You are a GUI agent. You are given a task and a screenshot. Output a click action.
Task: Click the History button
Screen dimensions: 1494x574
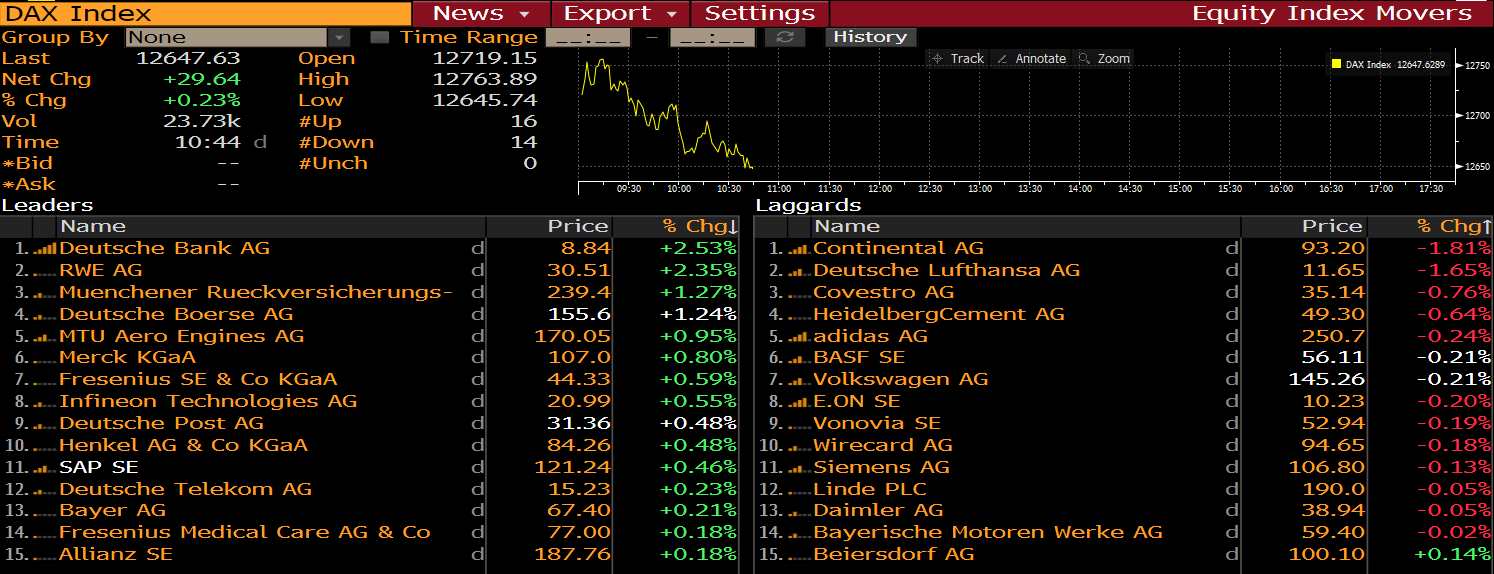pyautogui.click(x=870, y=37)
